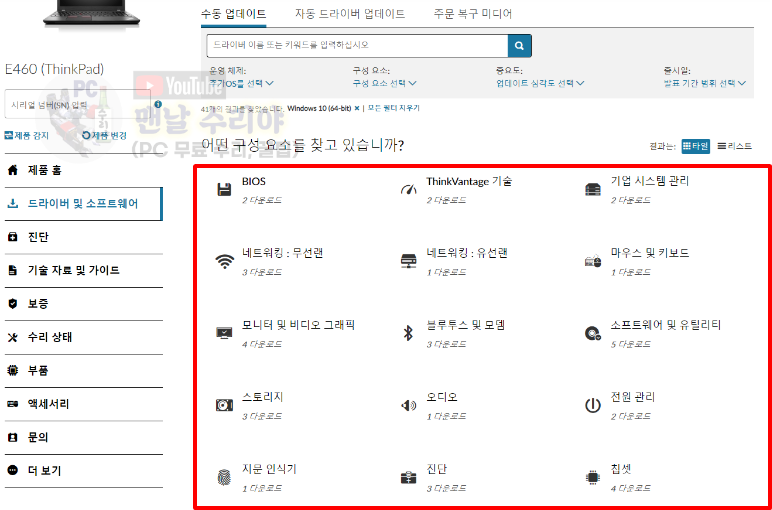The width and height of the screenshot is (772, 510).
Task: Click the wired LAN networking icon
Action: coord(409,261)
